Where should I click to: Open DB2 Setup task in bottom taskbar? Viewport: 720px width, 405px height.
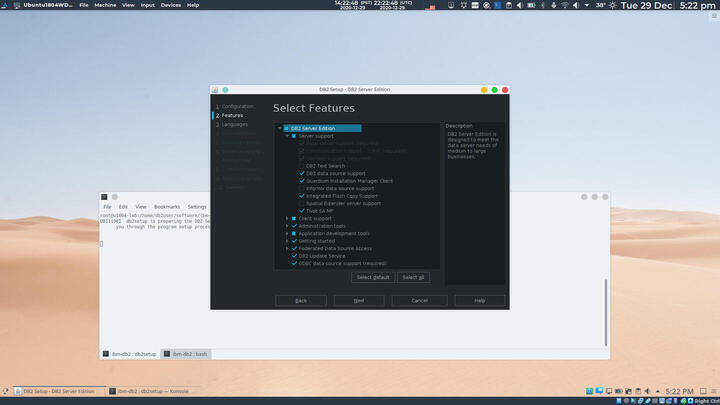click(59, 391)
